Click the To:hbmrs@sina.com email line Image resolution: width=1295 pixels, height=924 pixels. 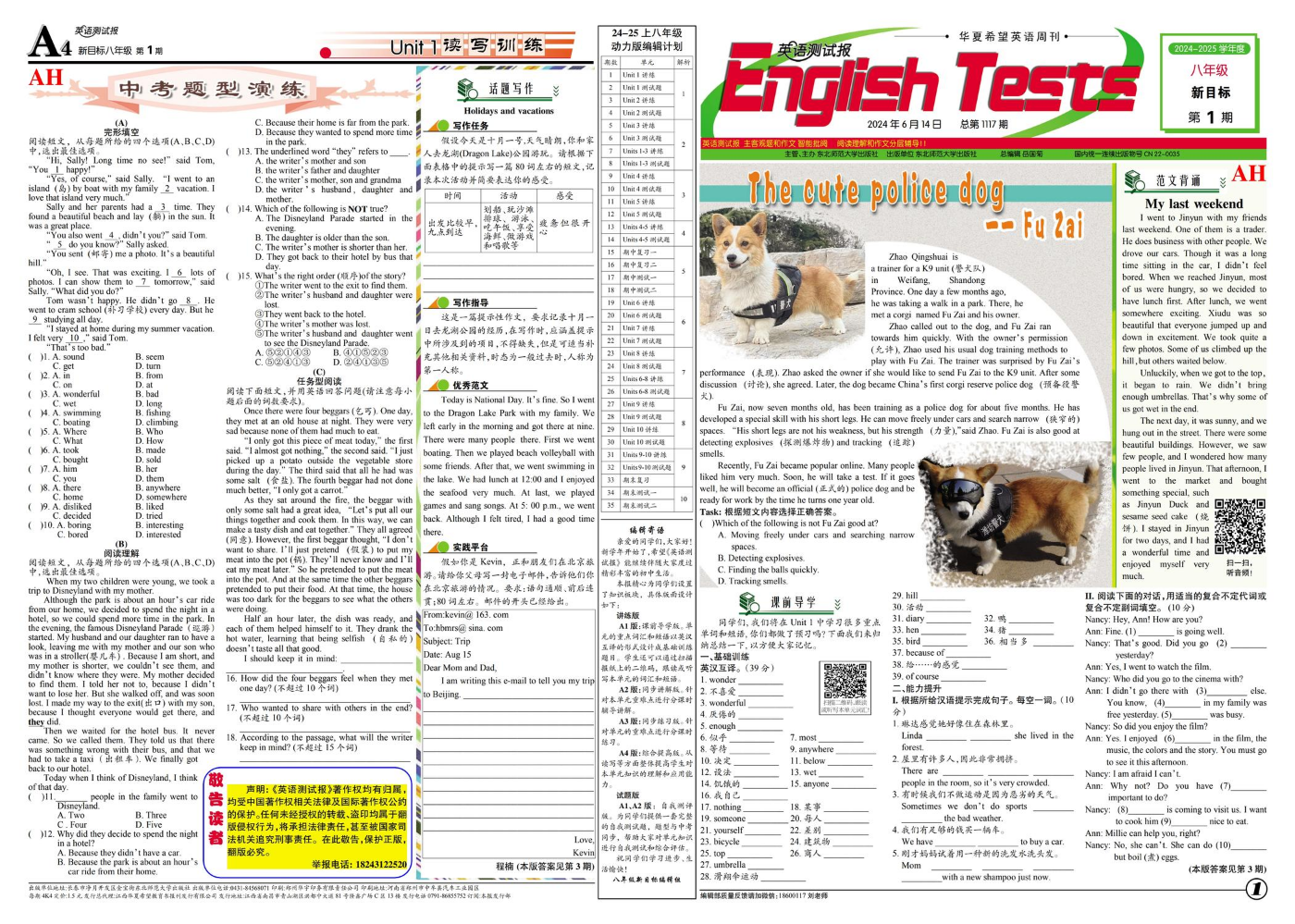point(463,628)
